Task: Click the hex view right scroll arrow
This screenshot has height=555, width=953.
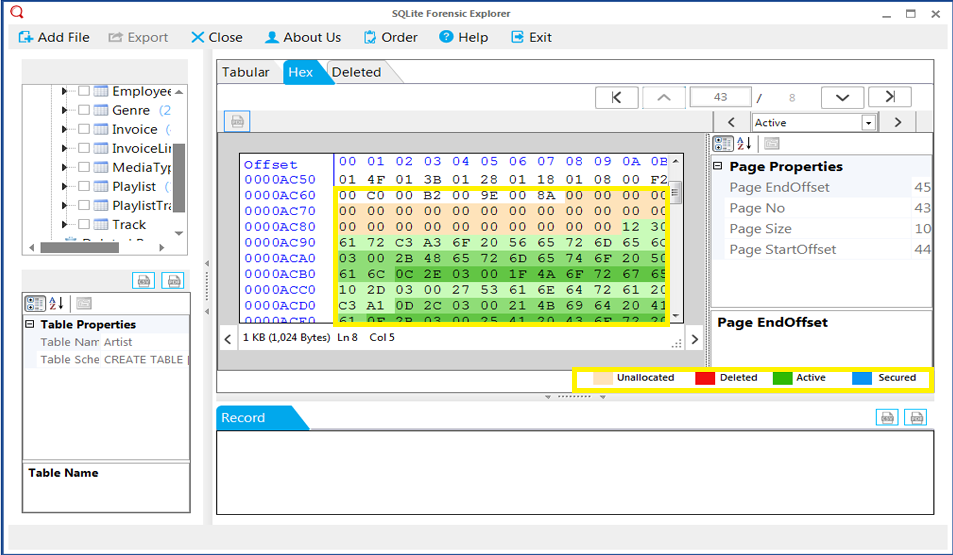Action: coord(695,339)
